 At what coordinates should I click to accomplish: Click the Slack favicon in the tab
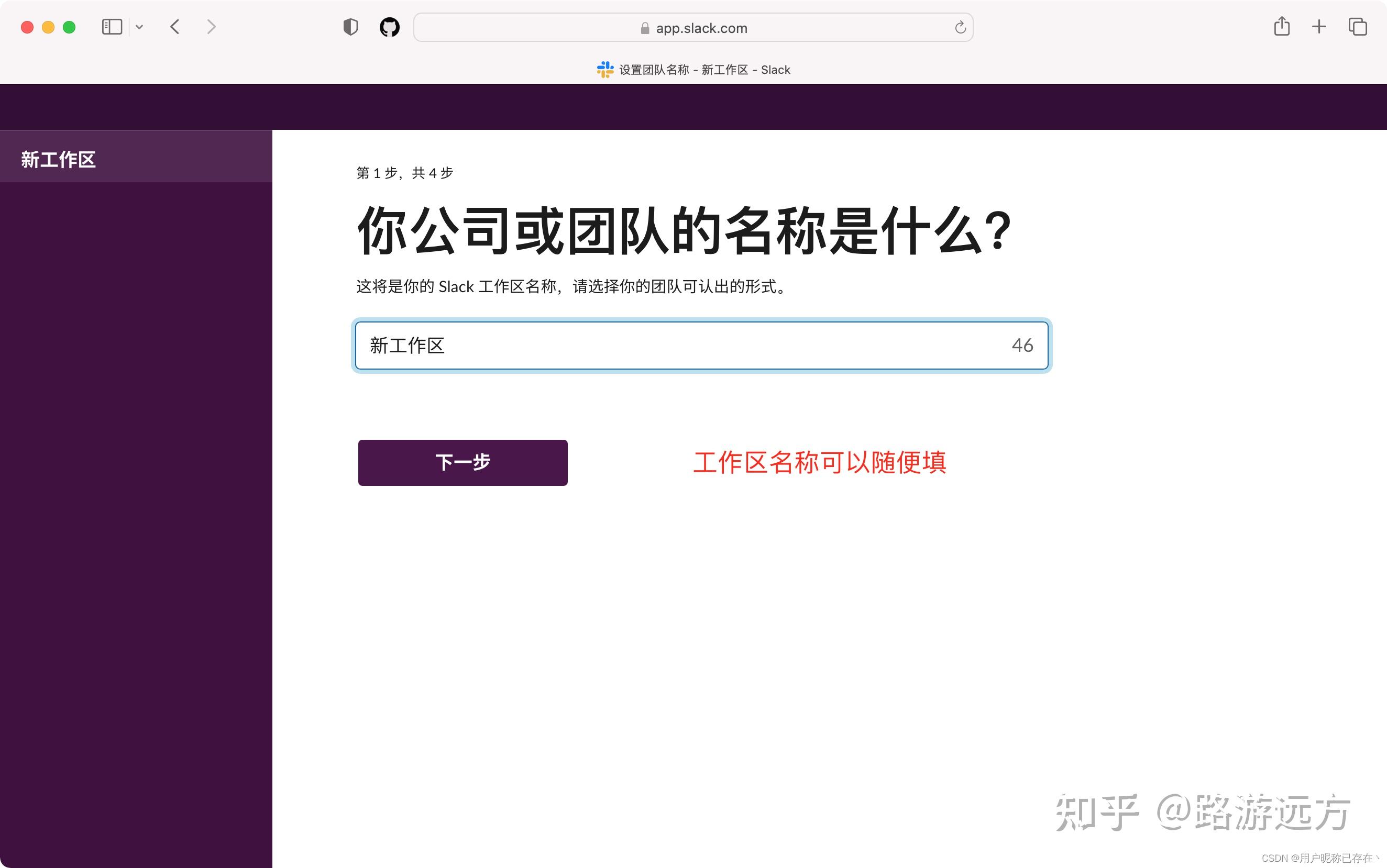pos(605,70)
